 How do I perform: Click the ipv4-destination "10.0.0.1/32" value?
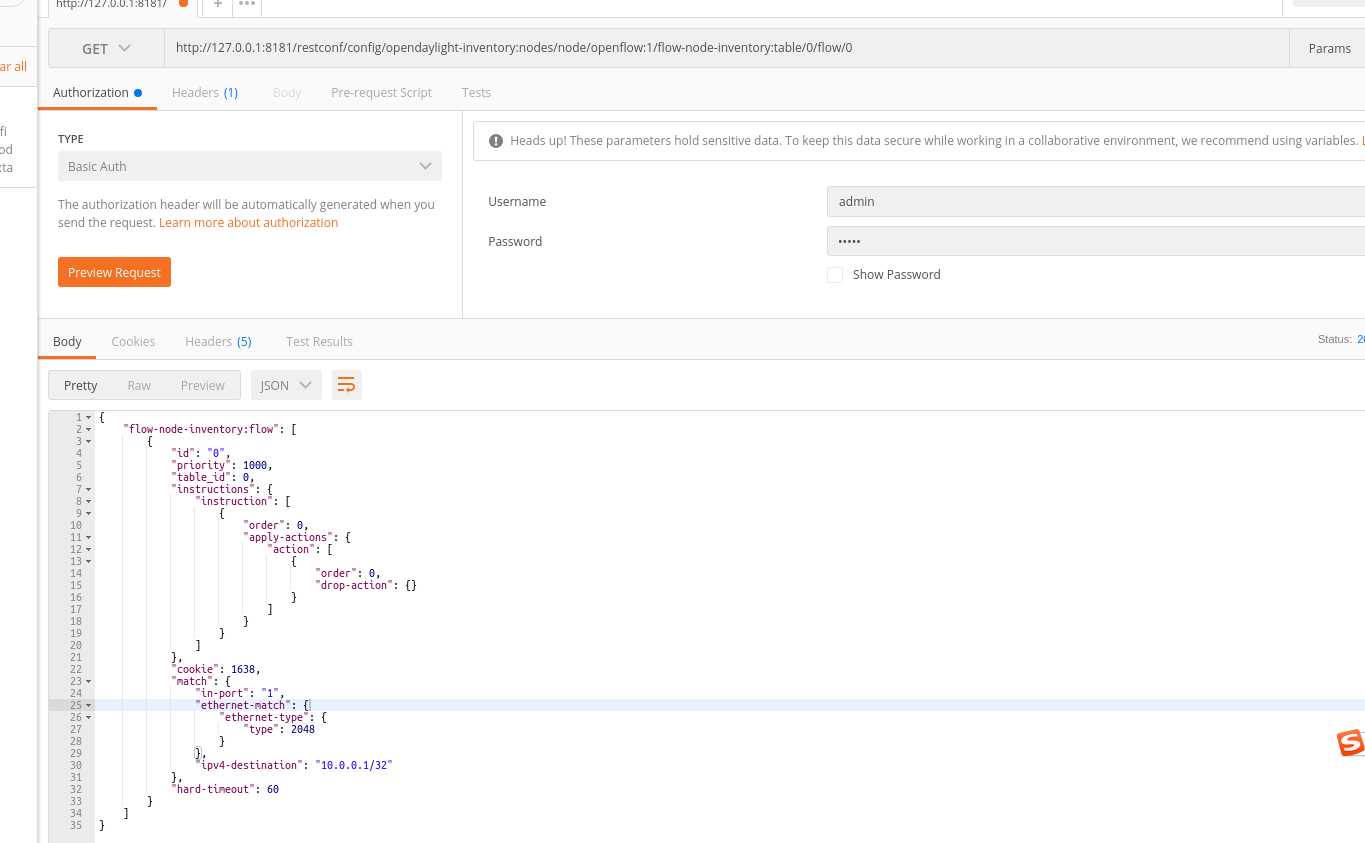354,765
